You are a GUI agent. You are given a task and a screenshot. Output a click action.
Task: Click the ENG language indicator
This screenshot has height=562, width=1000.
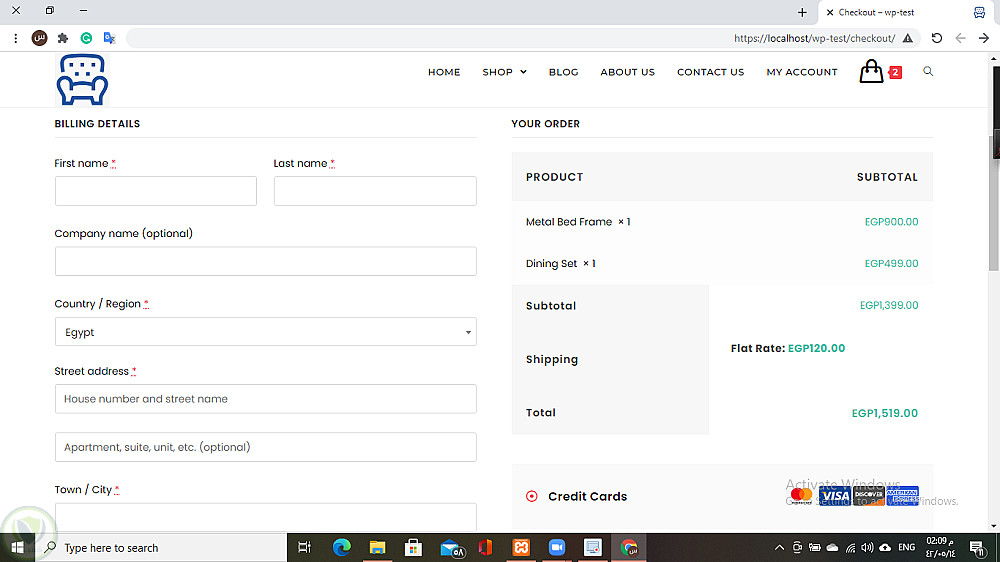click(906, 547)
